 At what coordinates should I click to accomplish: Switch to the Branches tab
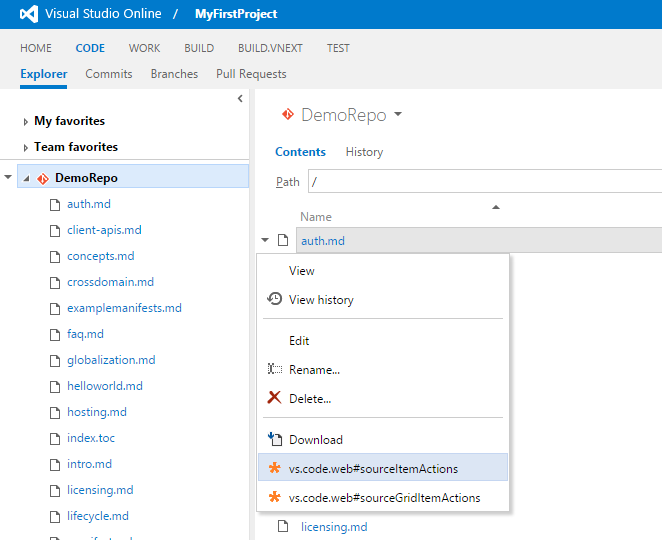tap(174, 74)
